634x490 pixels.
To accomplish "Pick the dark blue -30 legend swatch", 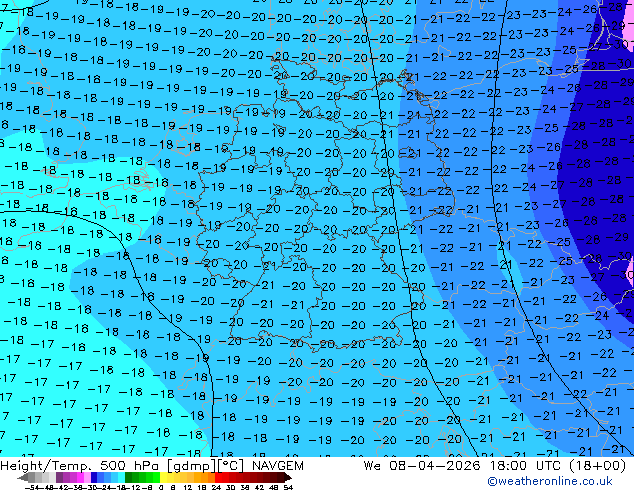I will 94,477.
